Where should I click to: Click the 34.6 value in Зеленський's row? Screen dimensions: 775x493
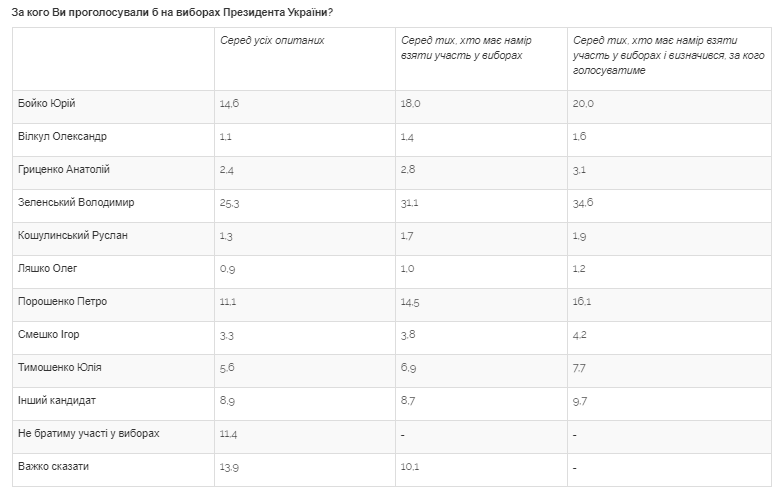(583, 203)
